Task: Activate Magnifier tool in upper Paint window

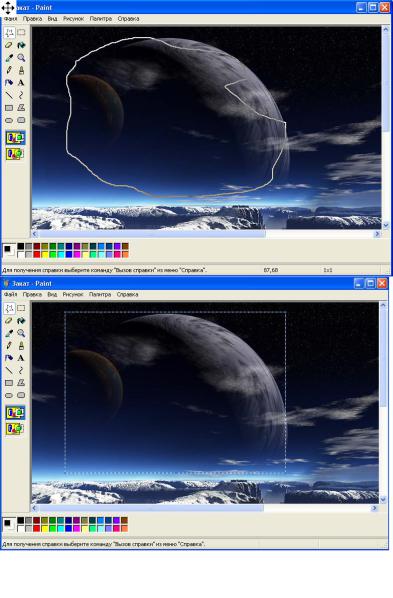Action: coord(21,58)
